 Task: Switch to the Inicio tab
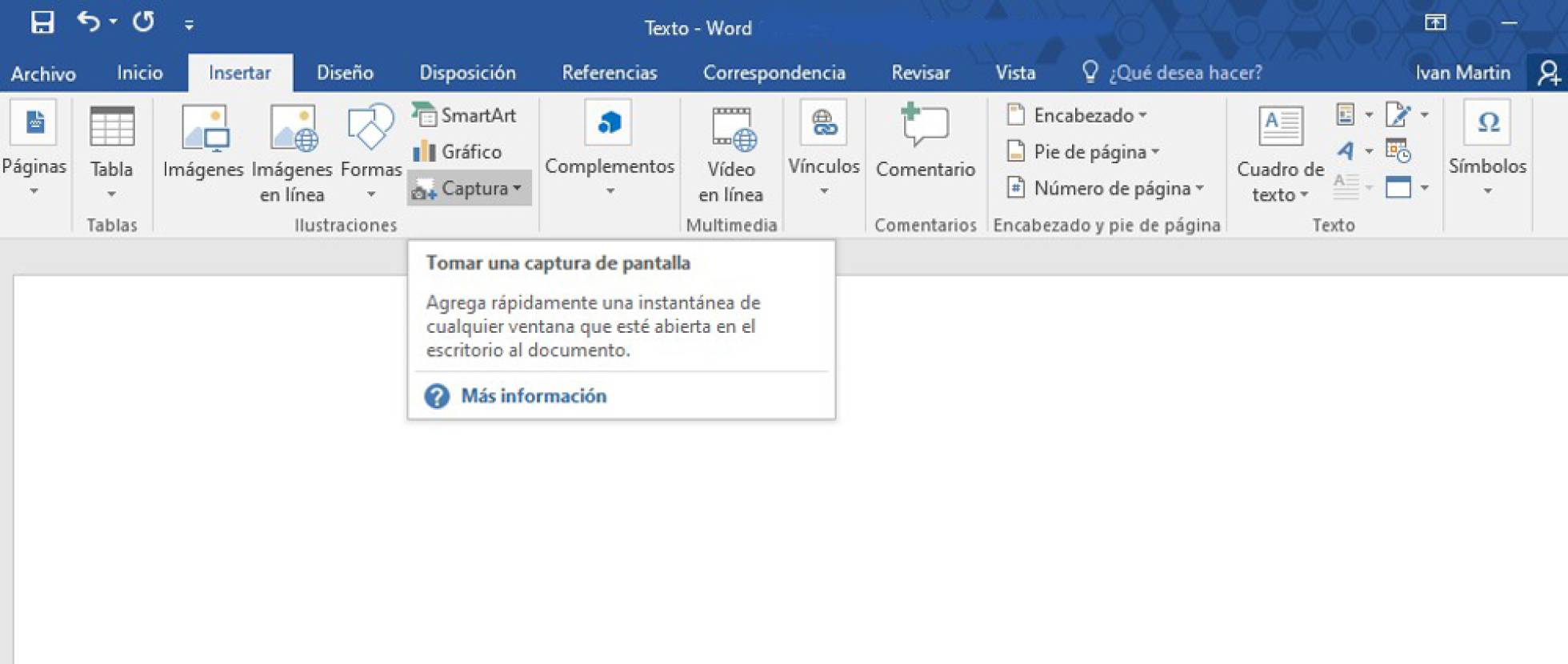(140, 73)
